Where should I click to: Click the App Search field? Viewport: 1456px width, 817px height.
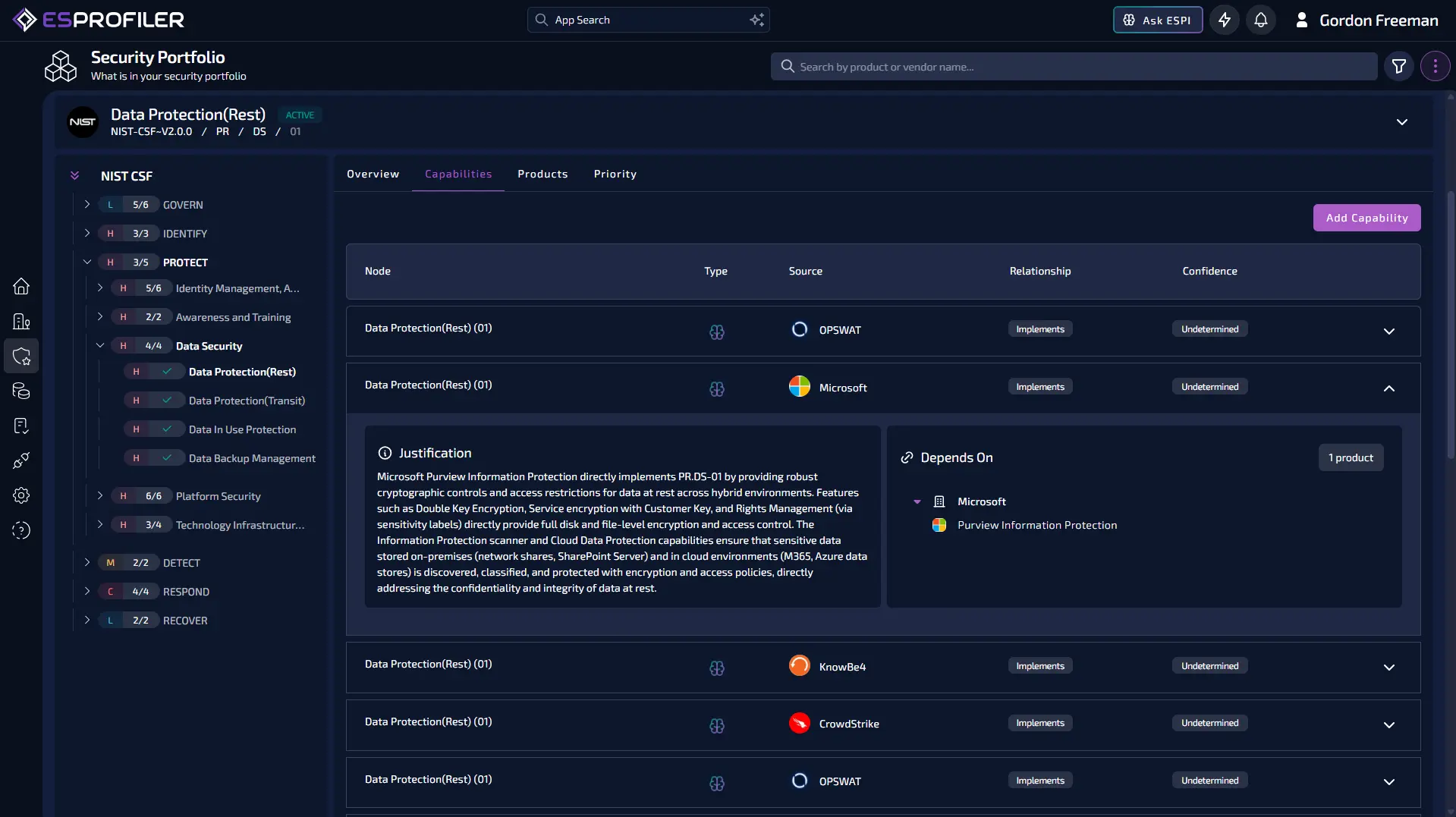[648, 20]
